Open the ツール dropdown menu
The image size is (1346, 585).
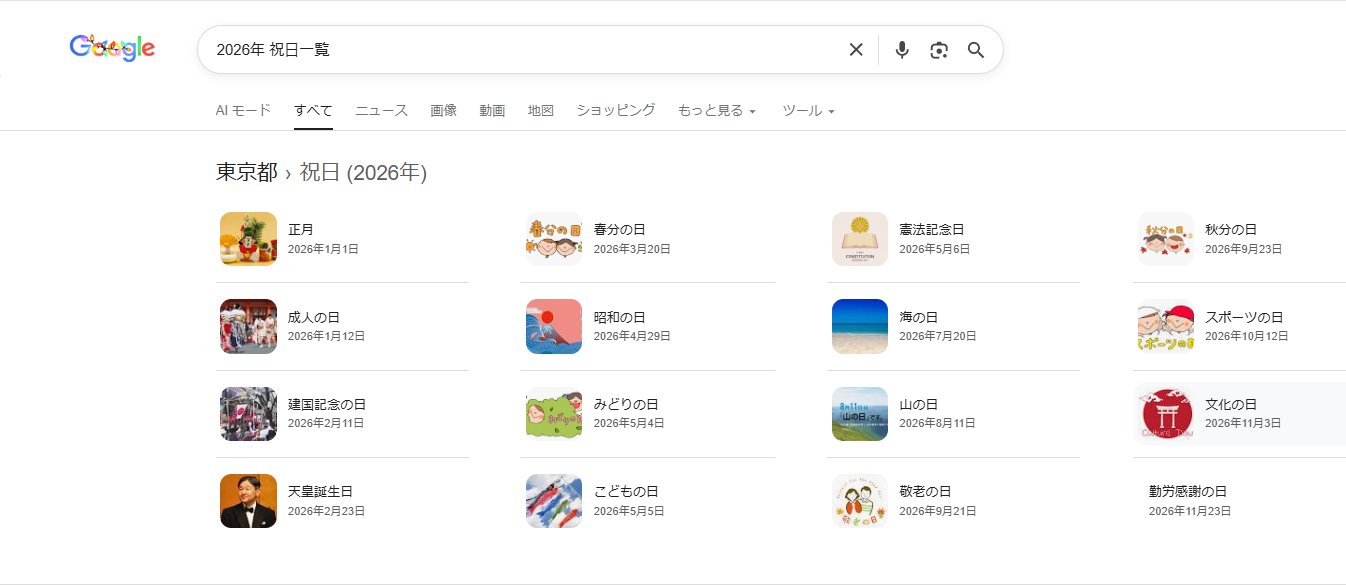tap(808, 111)
